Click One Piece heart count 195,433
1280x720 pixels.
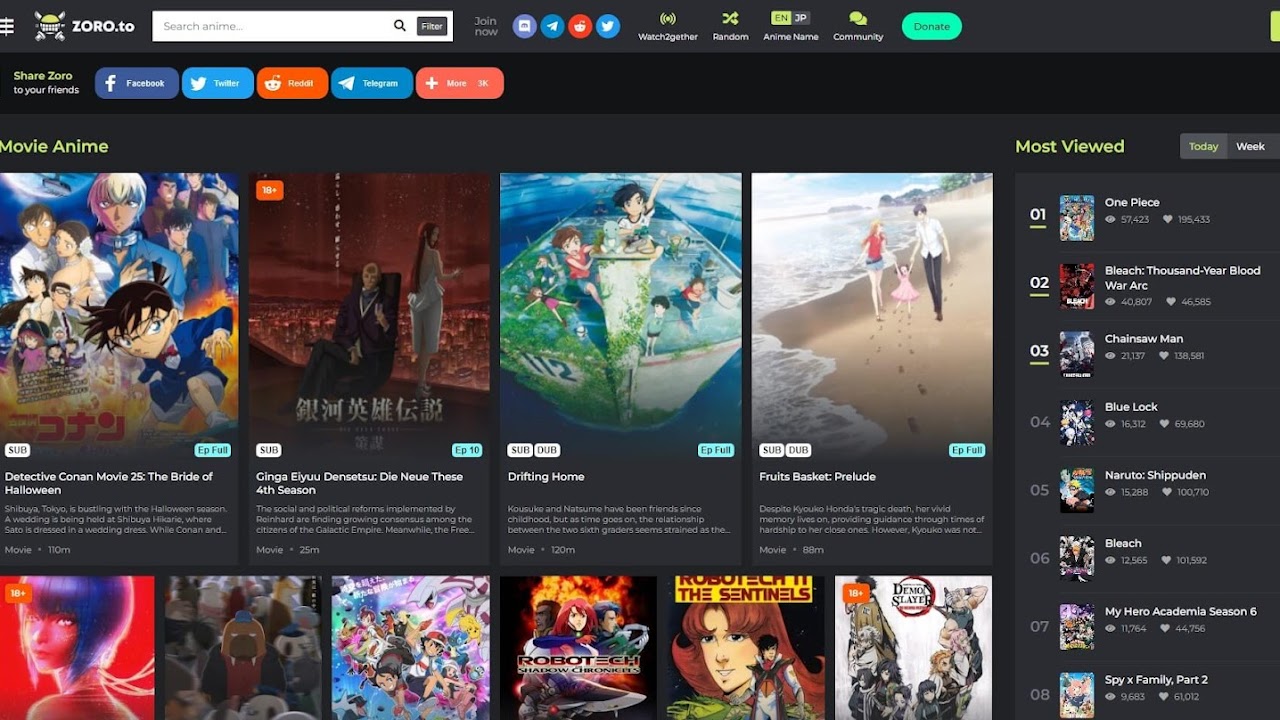(x=1187, y=219)
